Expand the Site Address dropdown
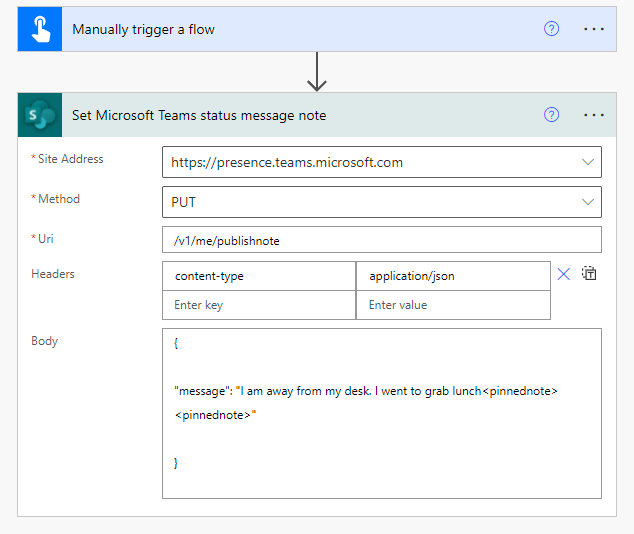634x534 pixels. coord(588,162)
